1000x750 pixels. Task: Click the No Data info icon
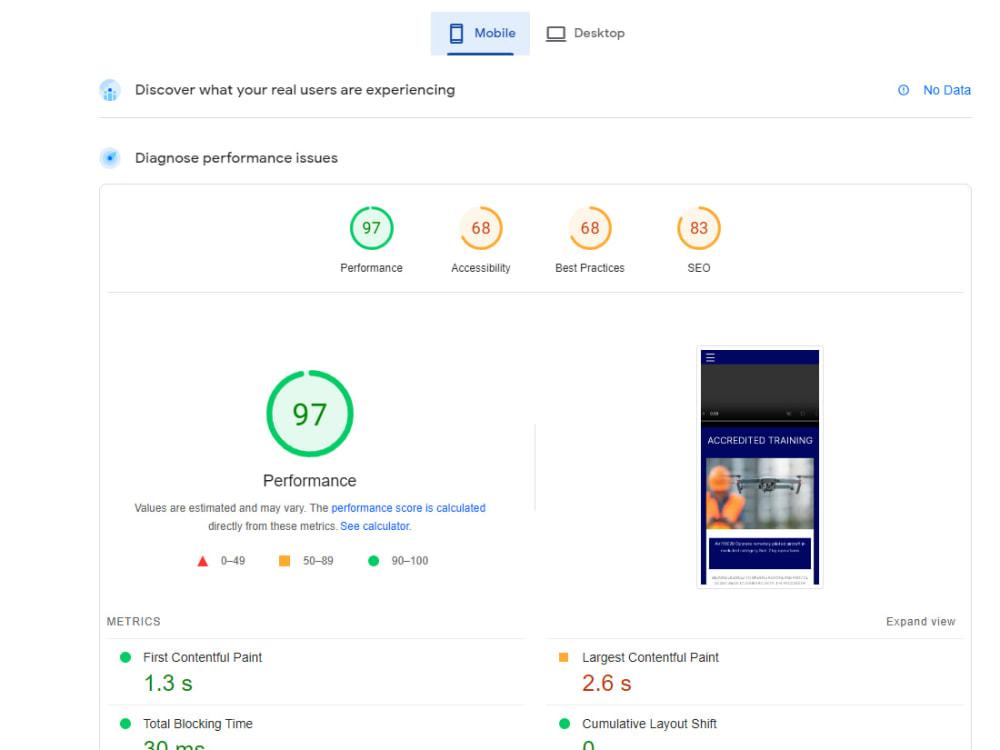903,91
